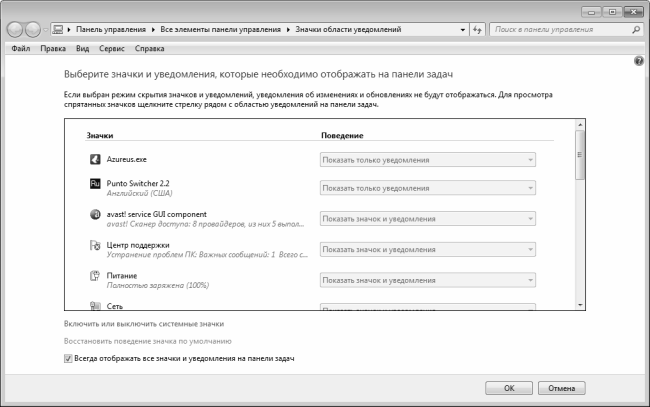Open the Сервис menu
The width and height of the screenshot is (650, 407).
click(112, 47)
